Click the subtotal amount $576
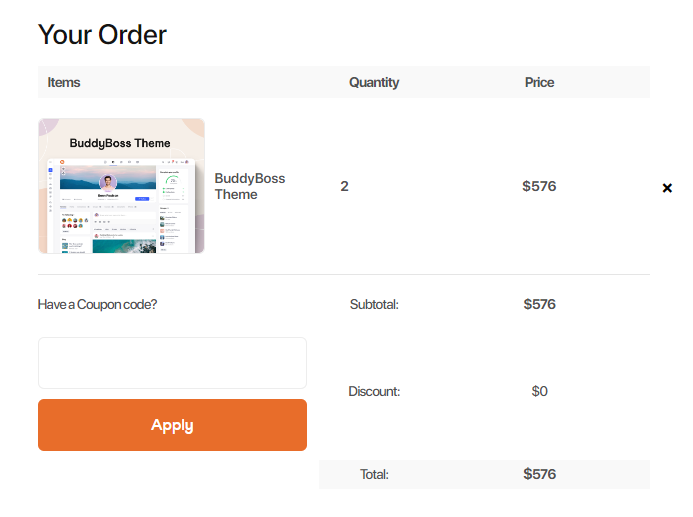 coord(539,304)
